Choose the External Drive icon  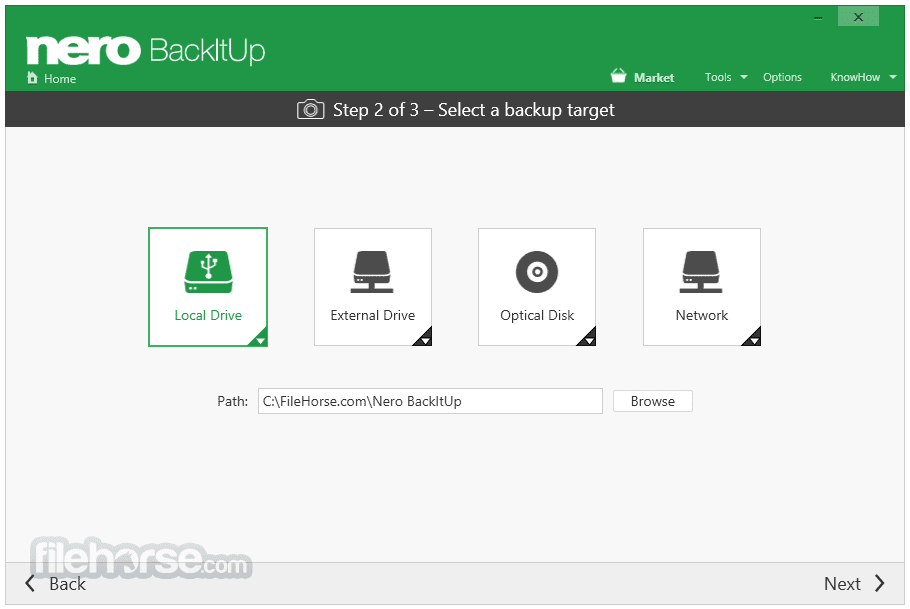tap(372, 272)
